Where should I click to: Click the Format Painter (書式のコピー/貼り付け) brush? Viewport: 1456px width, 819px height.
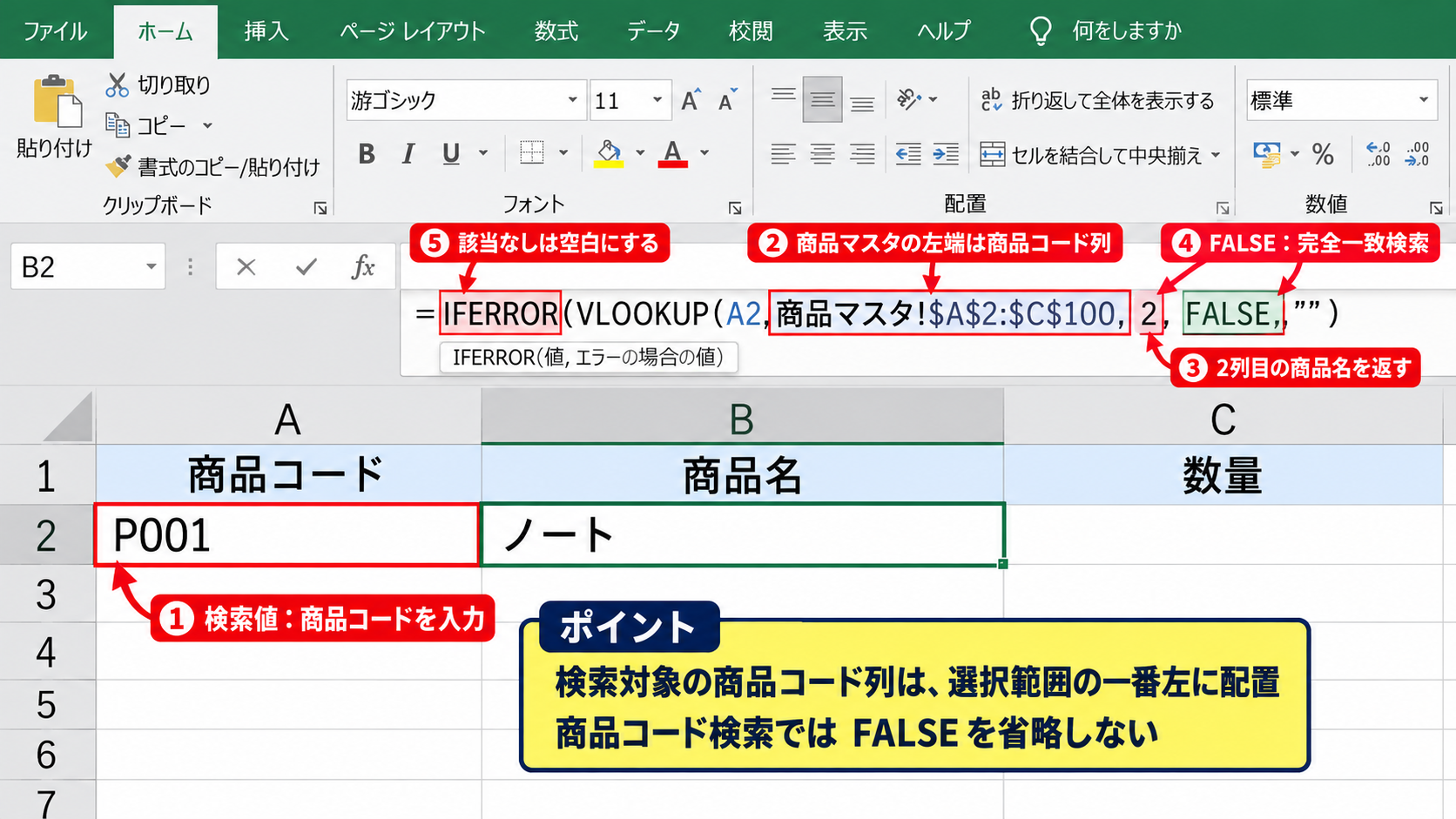[x=118, y=165]
